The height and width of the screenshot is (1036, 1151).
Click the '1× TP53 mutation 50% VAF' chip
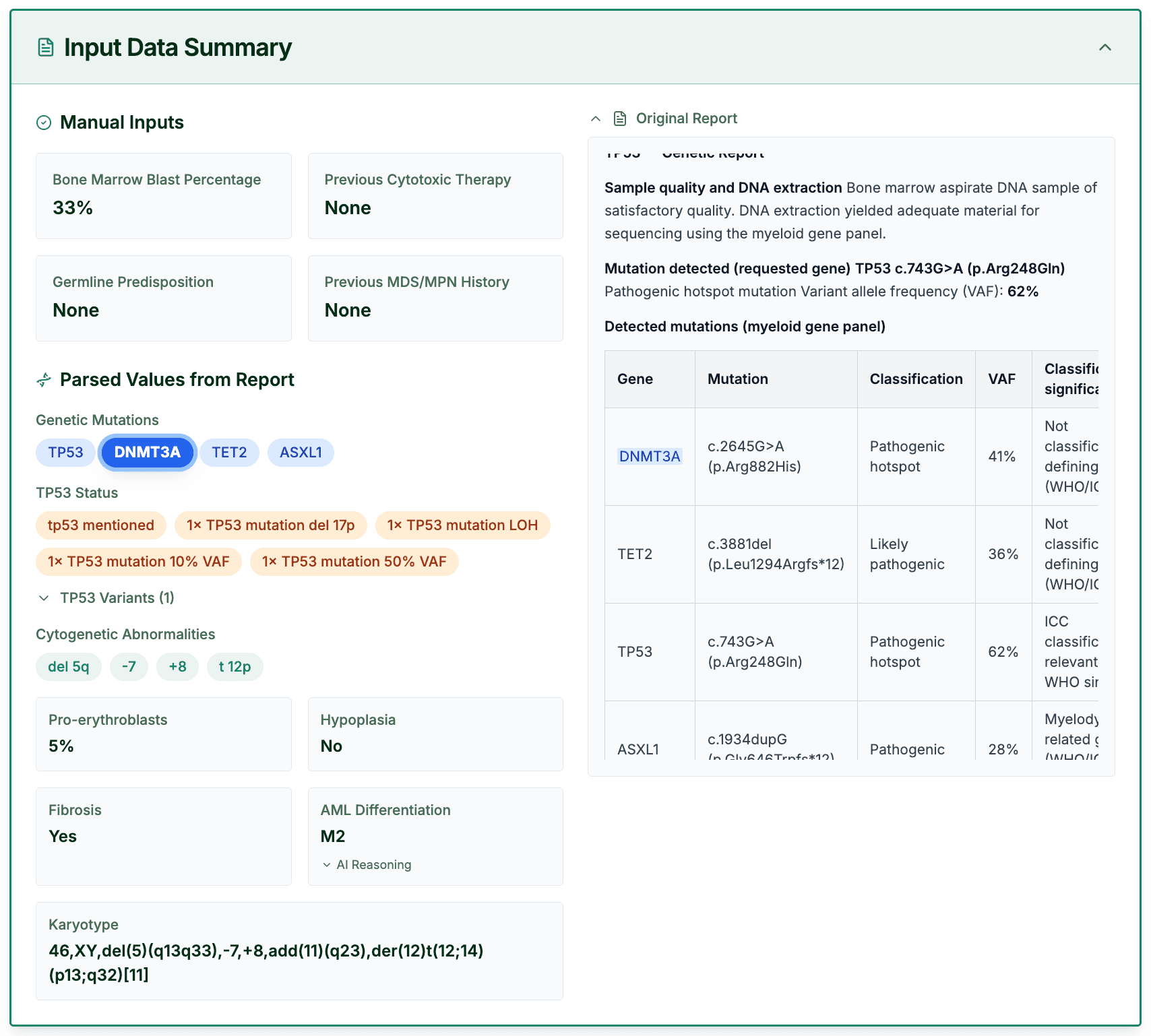(x=354, y=561)
